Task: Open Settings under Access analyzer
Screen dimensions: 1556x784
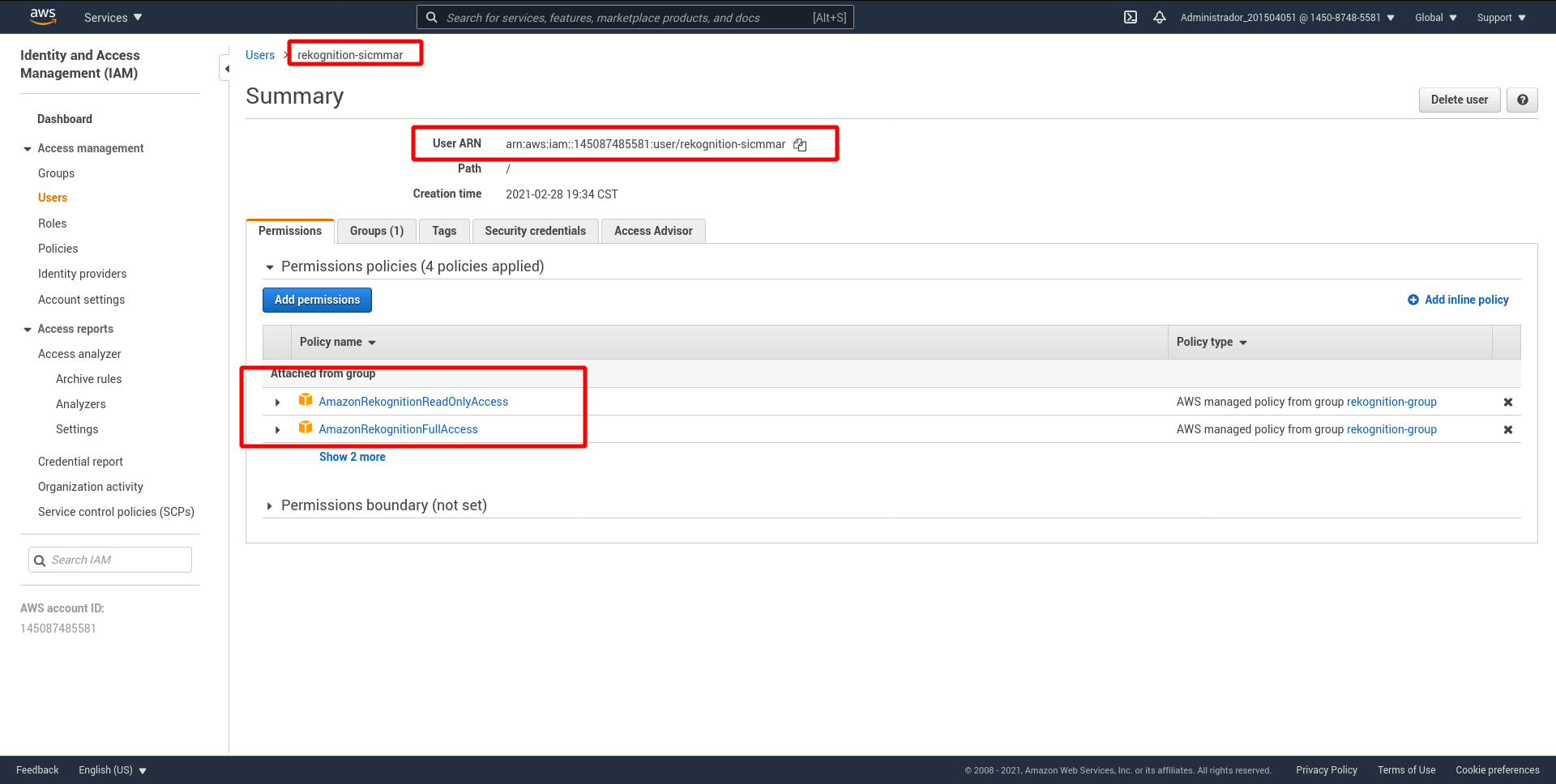Action: tap(77, 429)
